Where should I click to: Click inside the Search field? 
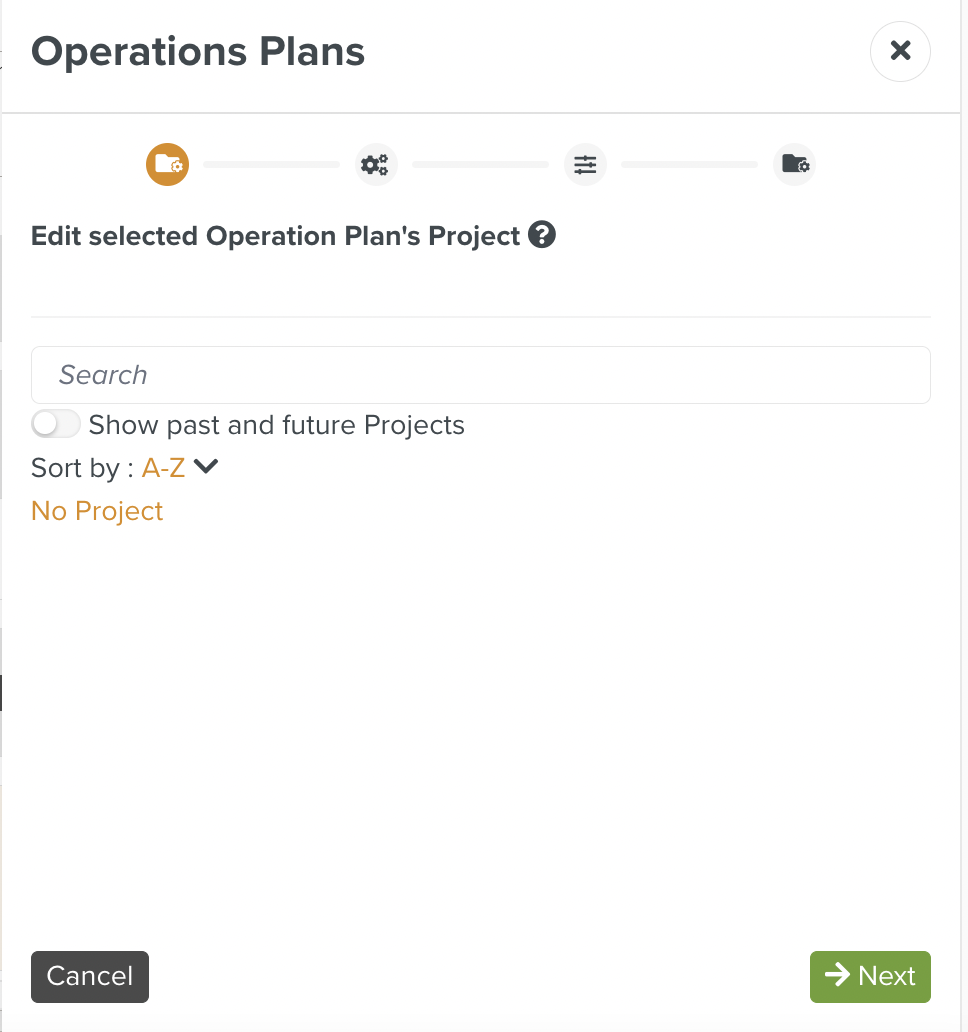click(x=480, y=374)
